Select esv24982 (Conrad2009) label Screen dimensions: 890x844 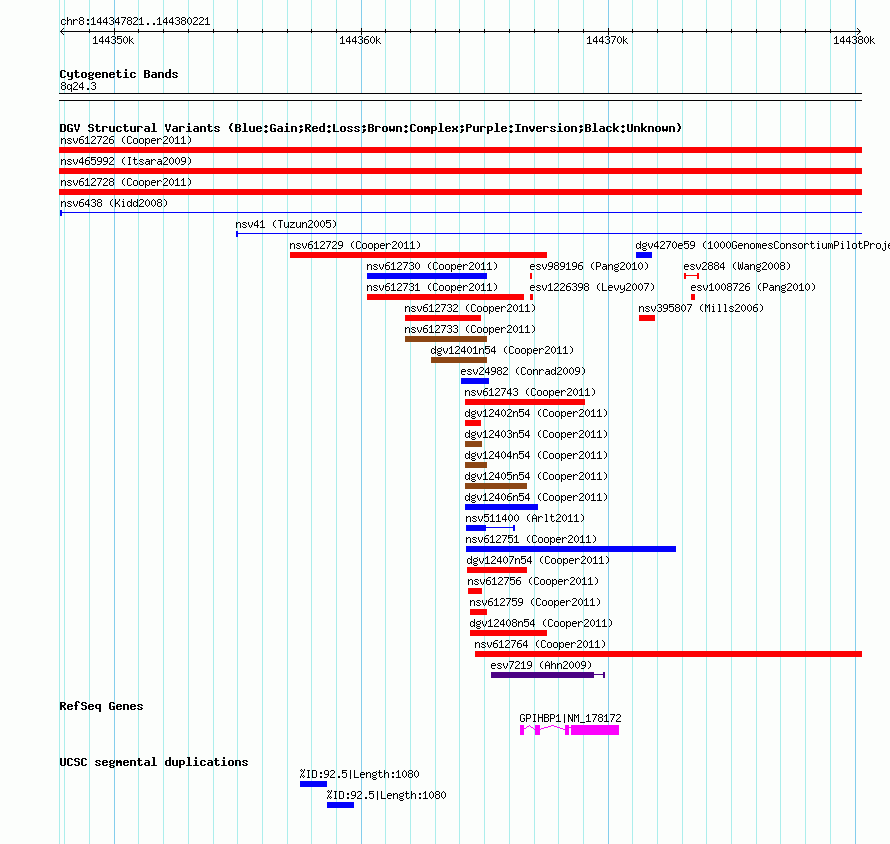pyautogui.click(x=523, y=371)
